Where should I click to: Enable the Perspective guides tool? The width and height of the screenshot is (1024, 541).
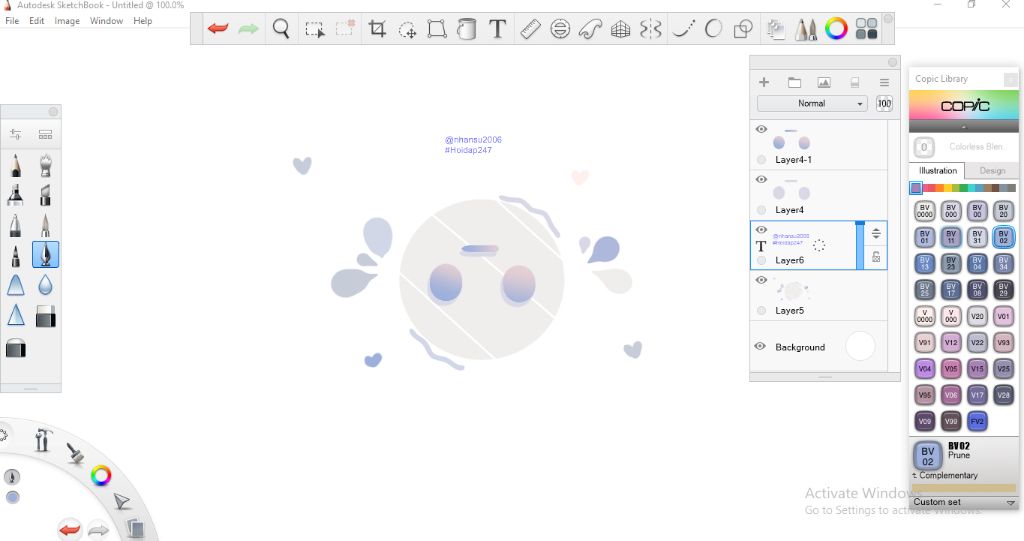pyautogui.click(x=621, y=29)
